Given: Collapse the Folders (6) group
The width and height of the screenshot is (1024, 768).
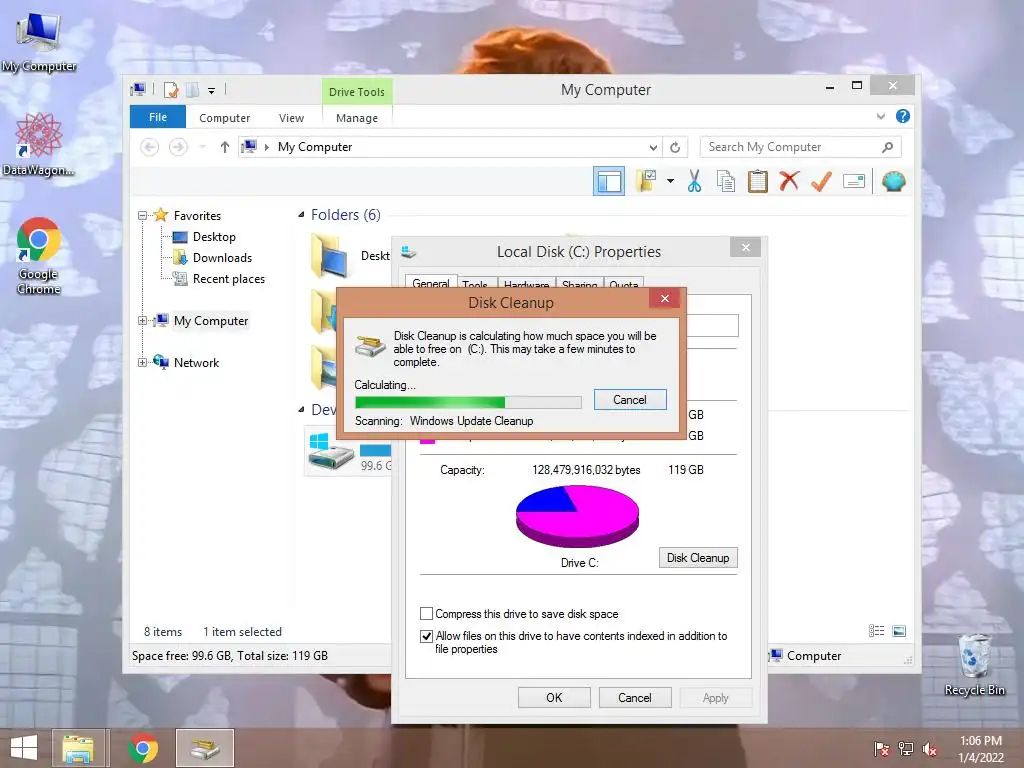Looking at the screenshot, I should (301, 215).
